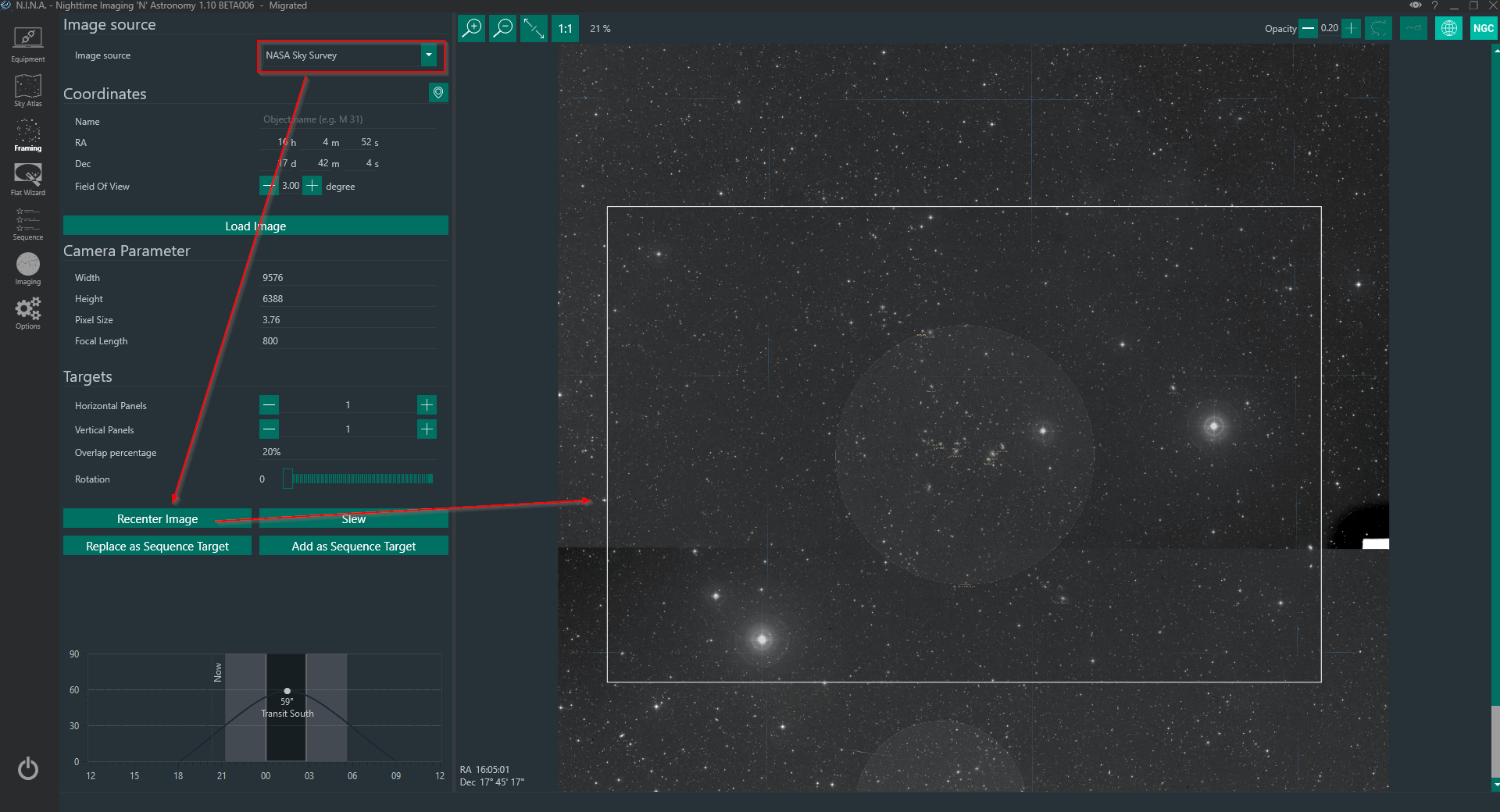Image resolution: width=1500 pixels, height=812 pixels.
Task: Click the Horizontal Panels value 1
Action: pyautogui.click(x=348, y=405)
